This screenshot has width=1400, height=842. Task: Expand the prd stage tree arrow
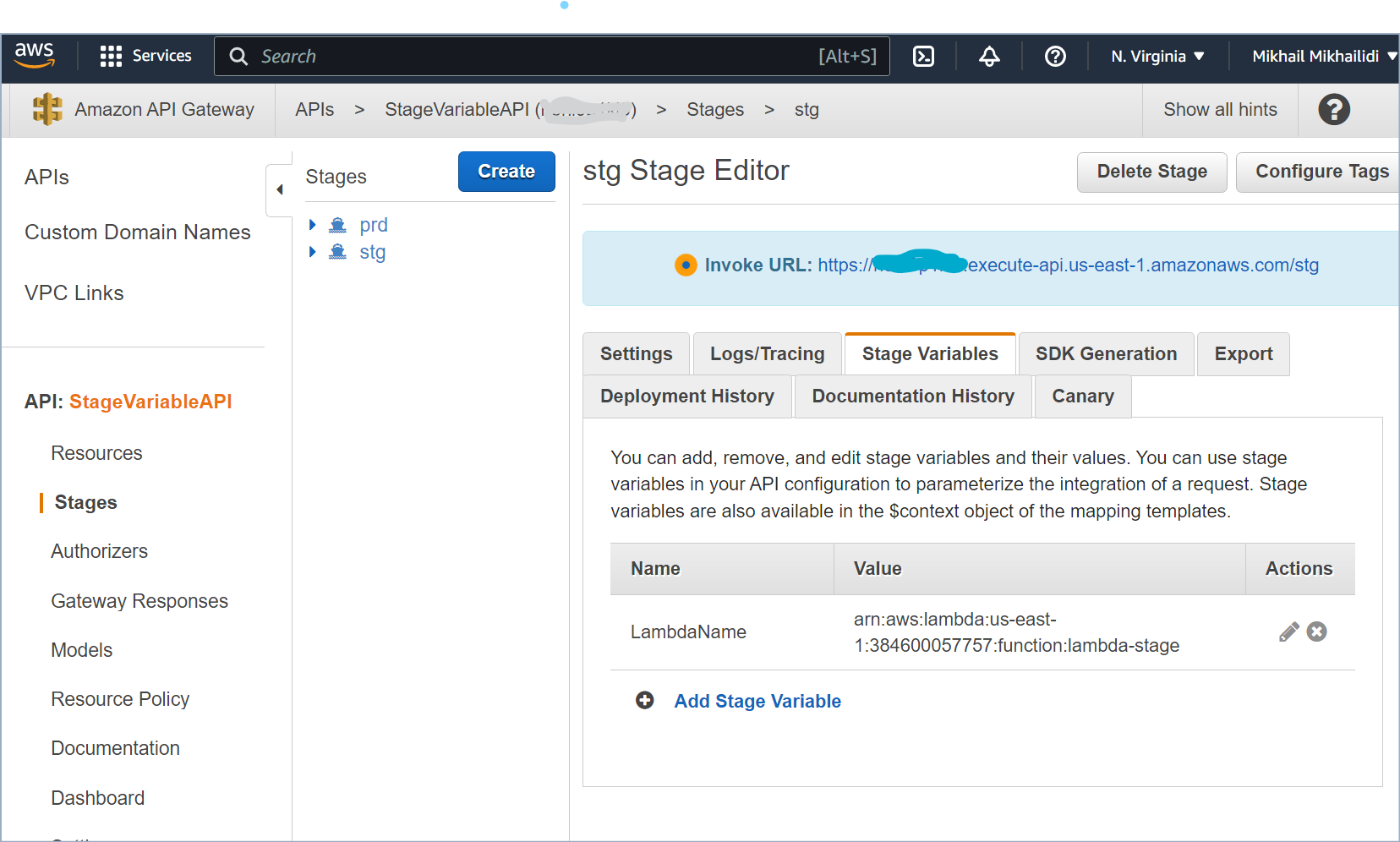(x=313, y=225)
